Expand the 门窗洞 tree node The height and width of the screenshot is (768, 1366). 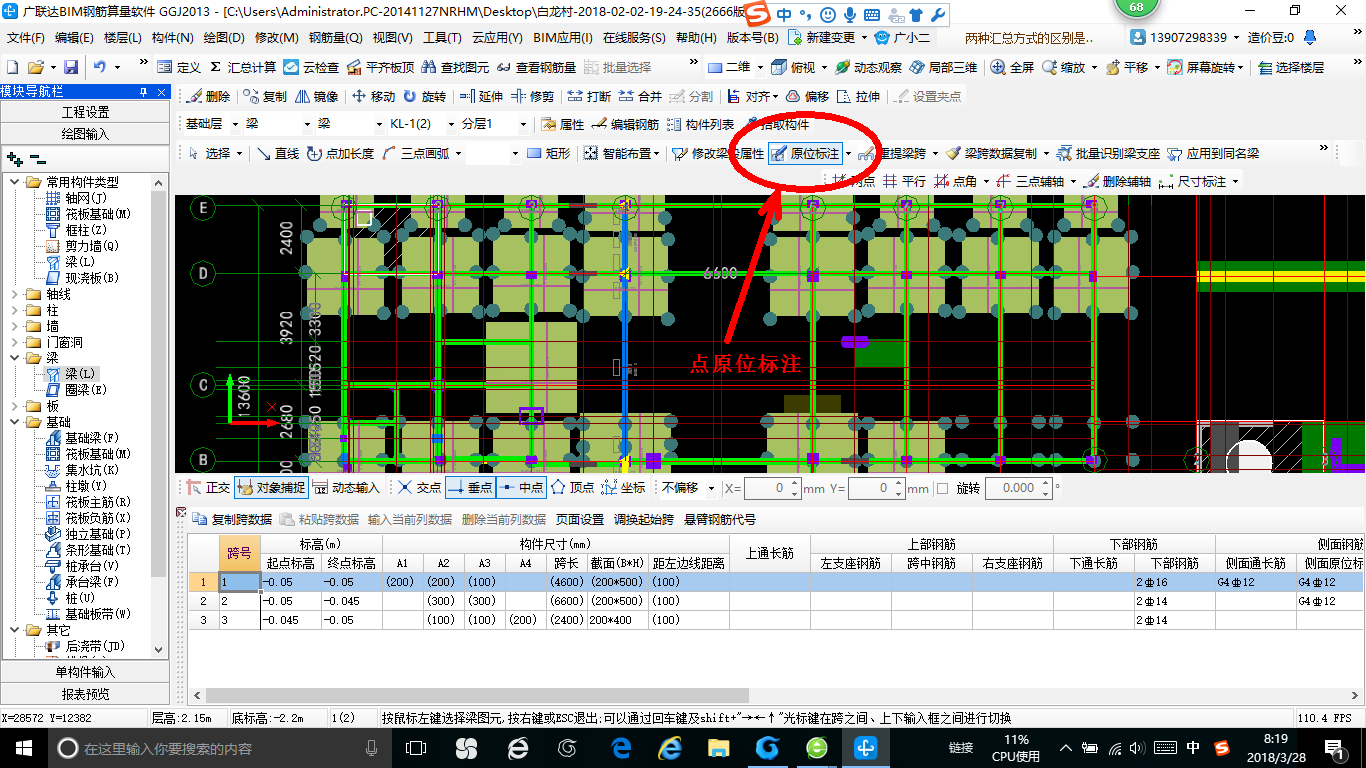click(x=14, y=342)
